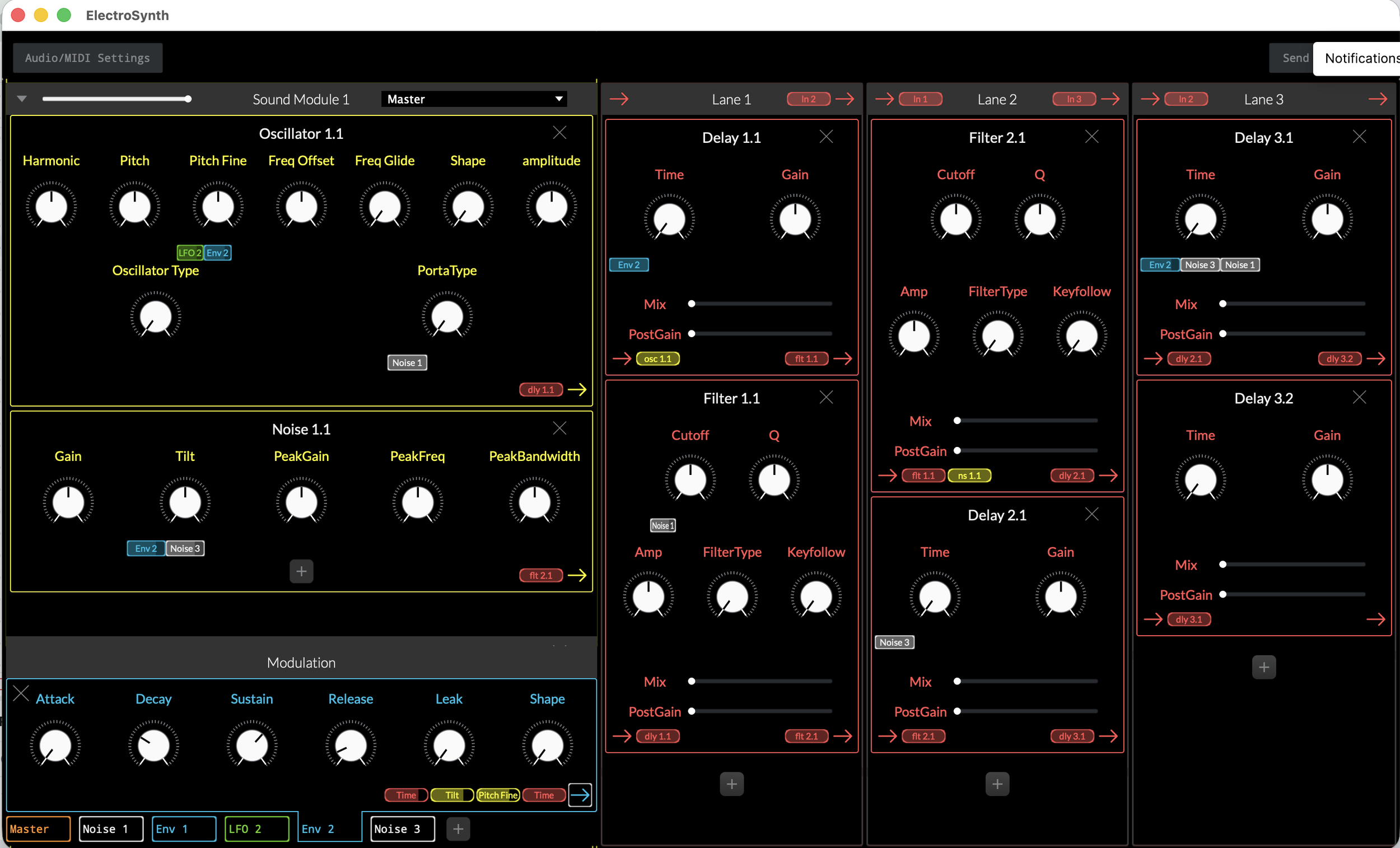Click the Oscillator Type knob
This screenshot has height=848, width=1400.
click(x=155, y=316)
